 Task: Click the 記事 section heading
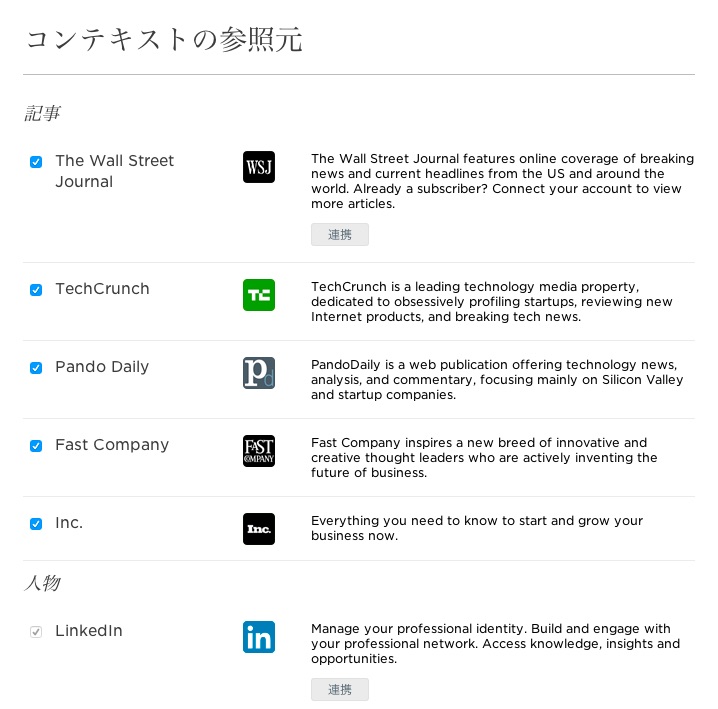coord(42,113)
